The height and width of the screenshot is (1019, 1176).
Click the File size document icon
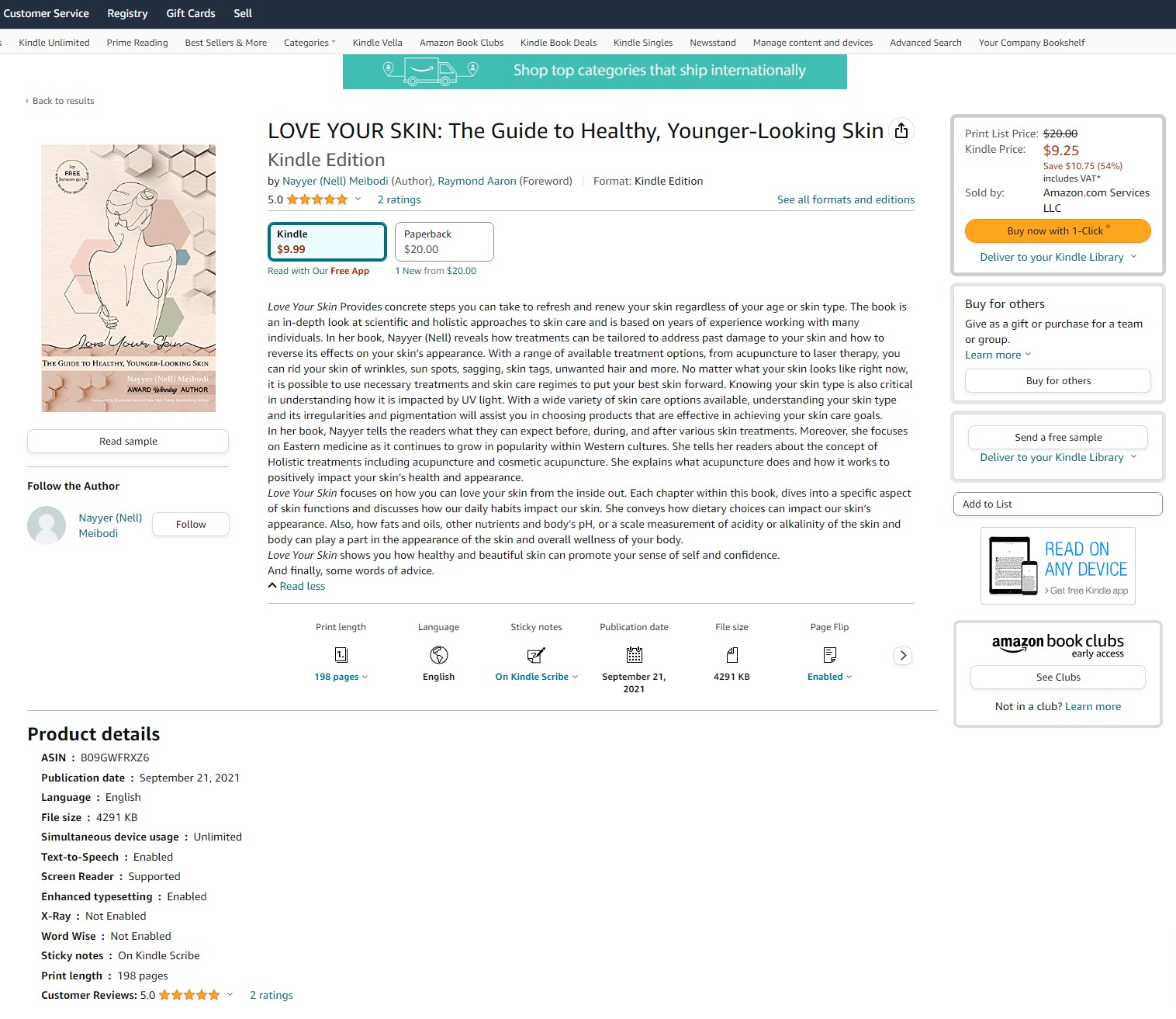coord(732,655)
